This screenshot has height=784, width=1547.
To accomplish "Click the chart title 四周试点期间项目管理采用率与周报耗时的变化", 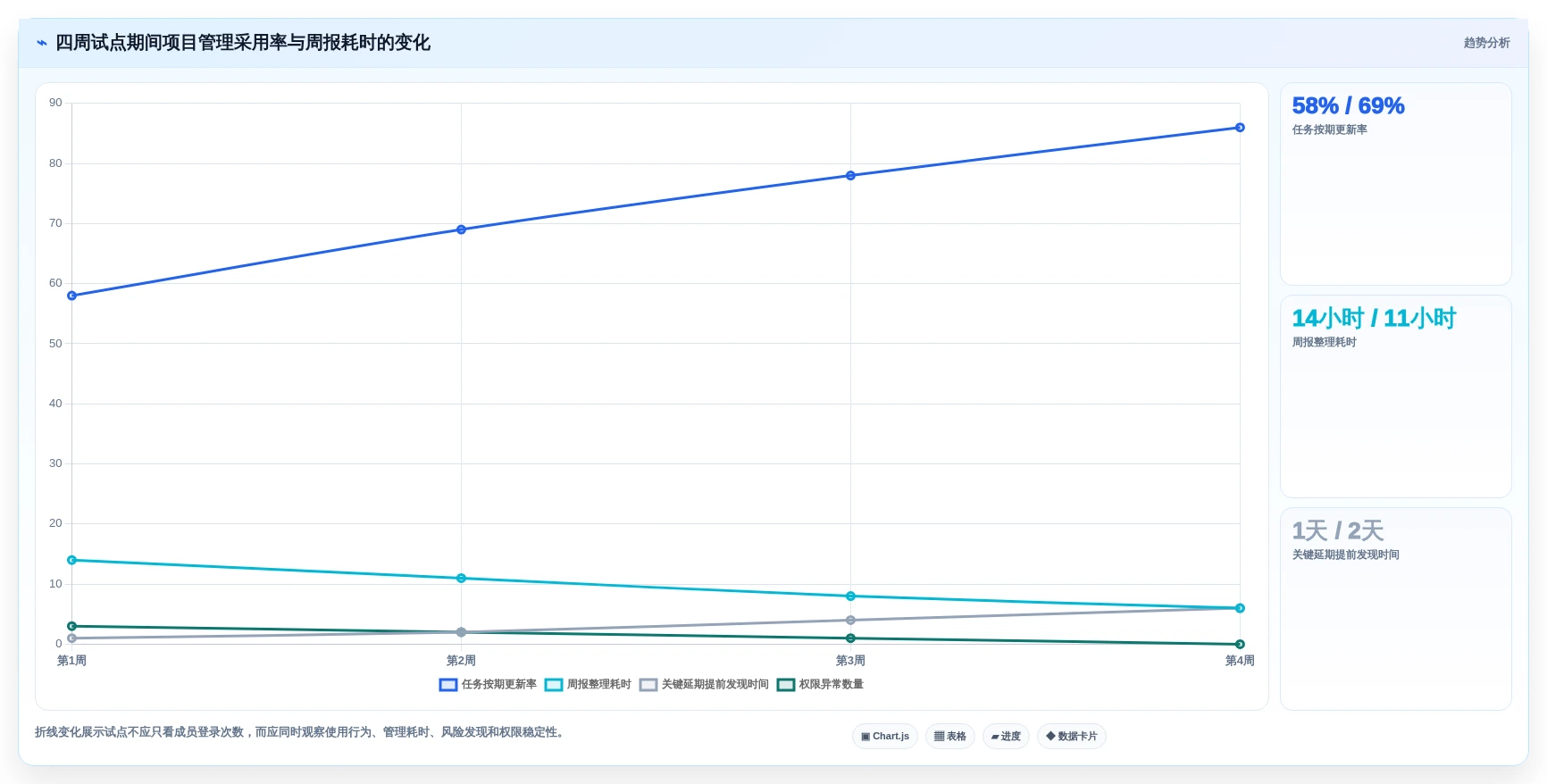I will point(243,43).
